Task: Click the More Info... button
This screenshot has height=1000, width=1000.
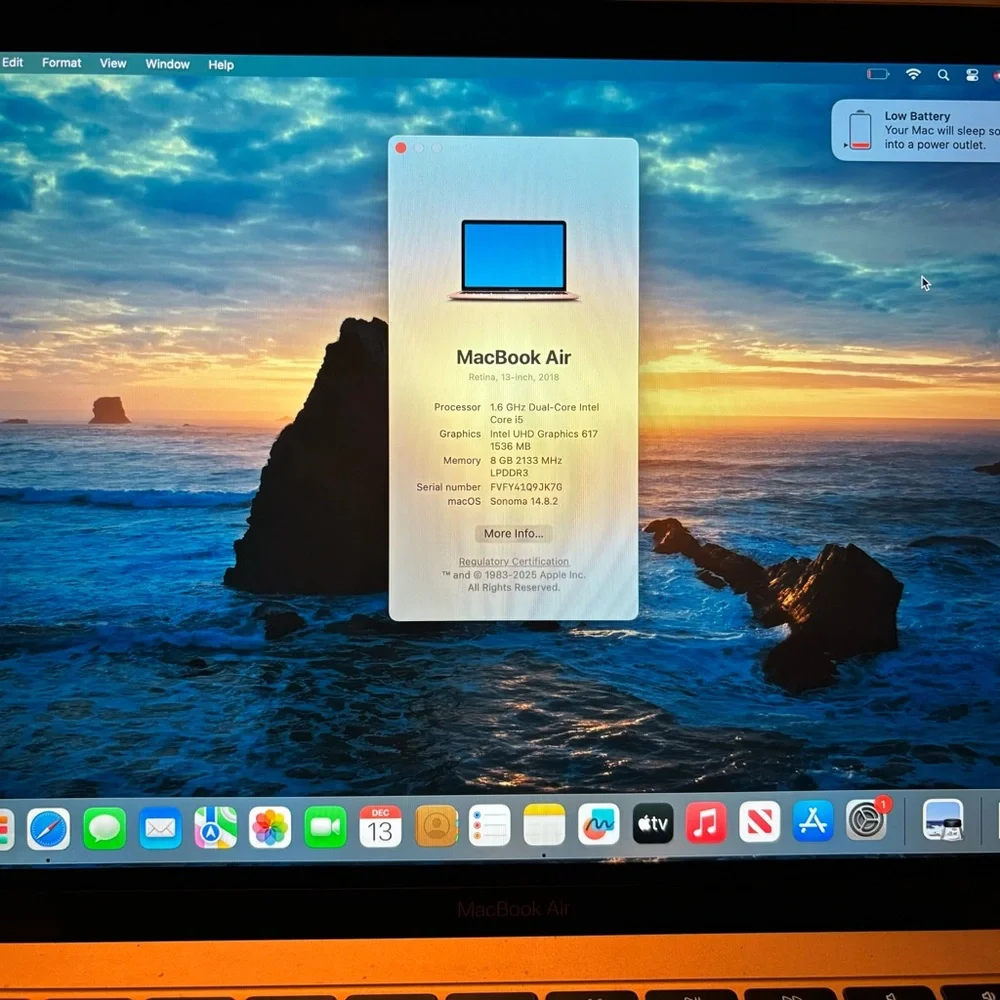Action: (x=513, y=533)
